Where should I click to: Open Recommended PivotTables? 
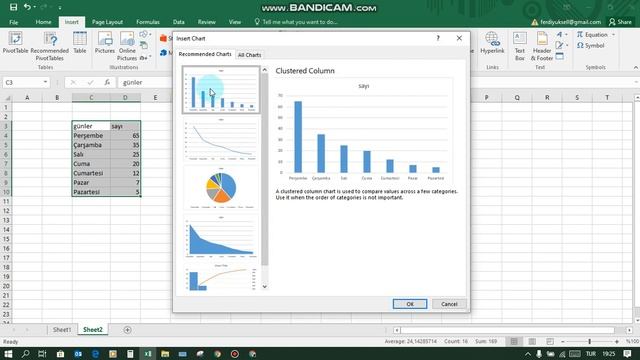coord(49,46)
